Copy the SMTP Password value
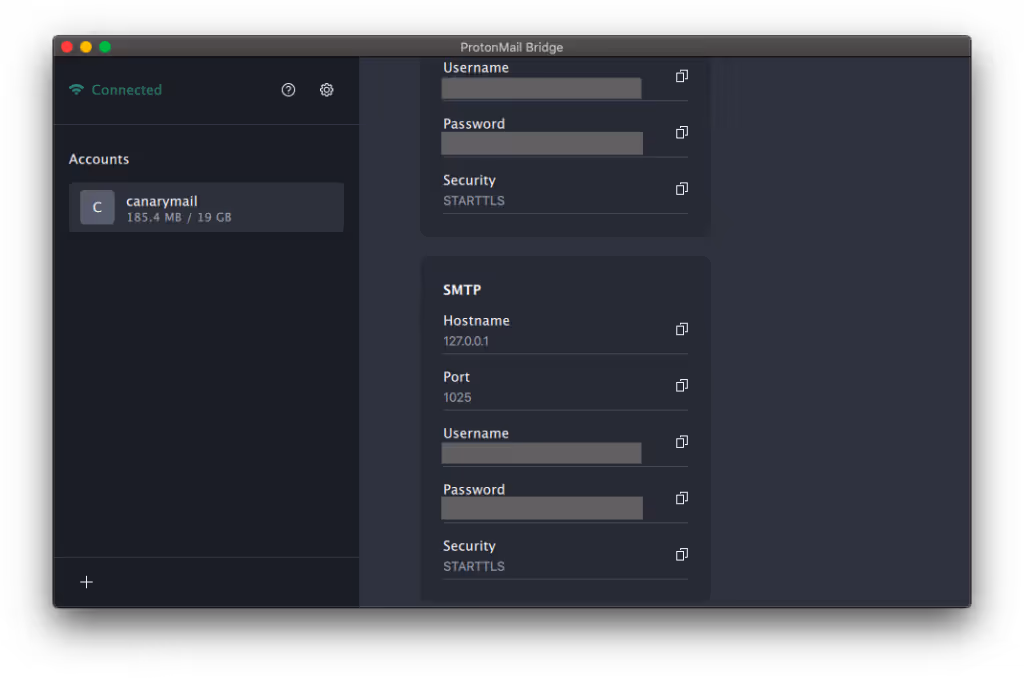 click(x=682, y=498)
